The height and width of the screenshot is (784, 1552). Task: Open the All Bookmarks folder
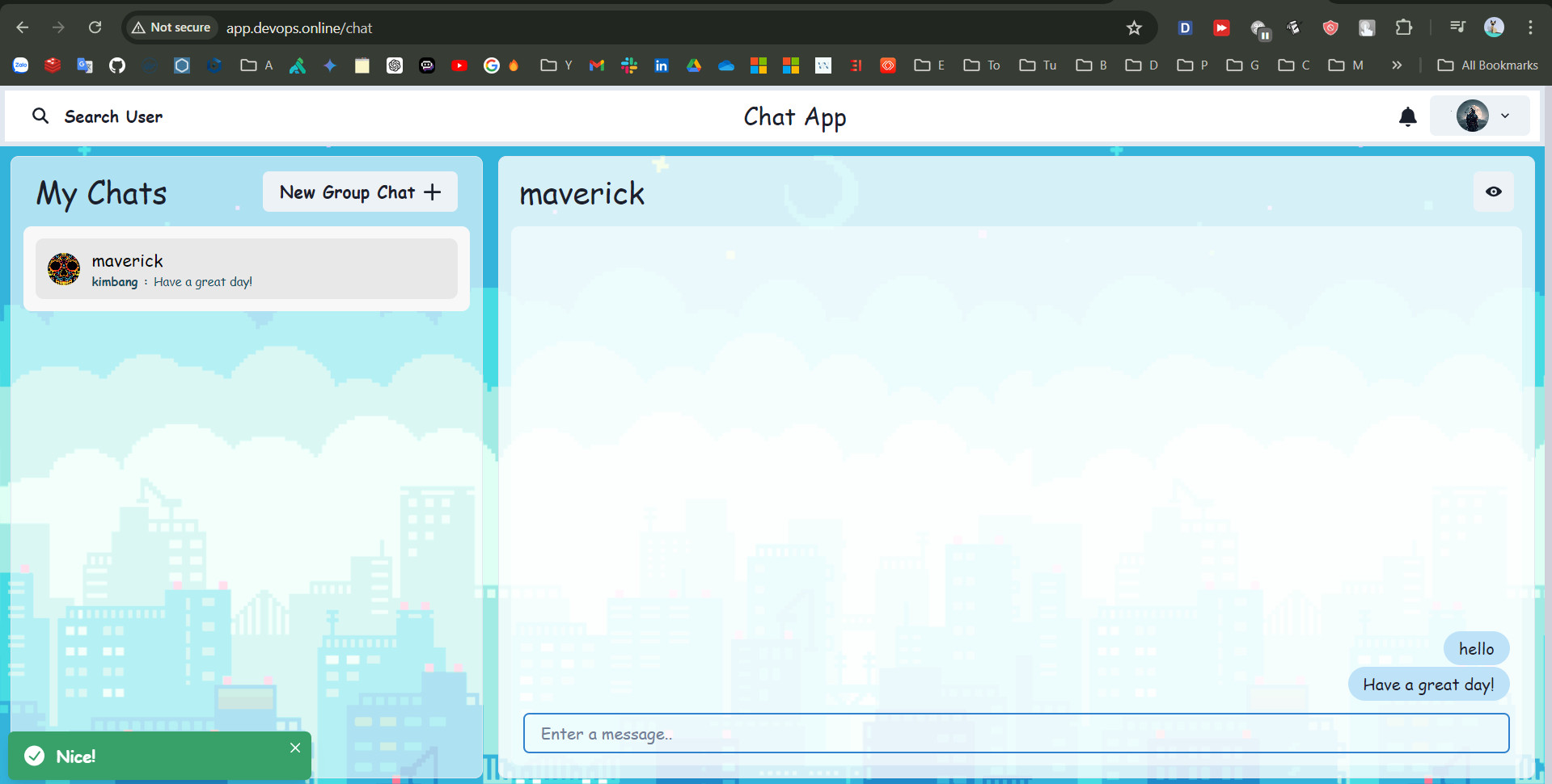tap(1487, 65)
